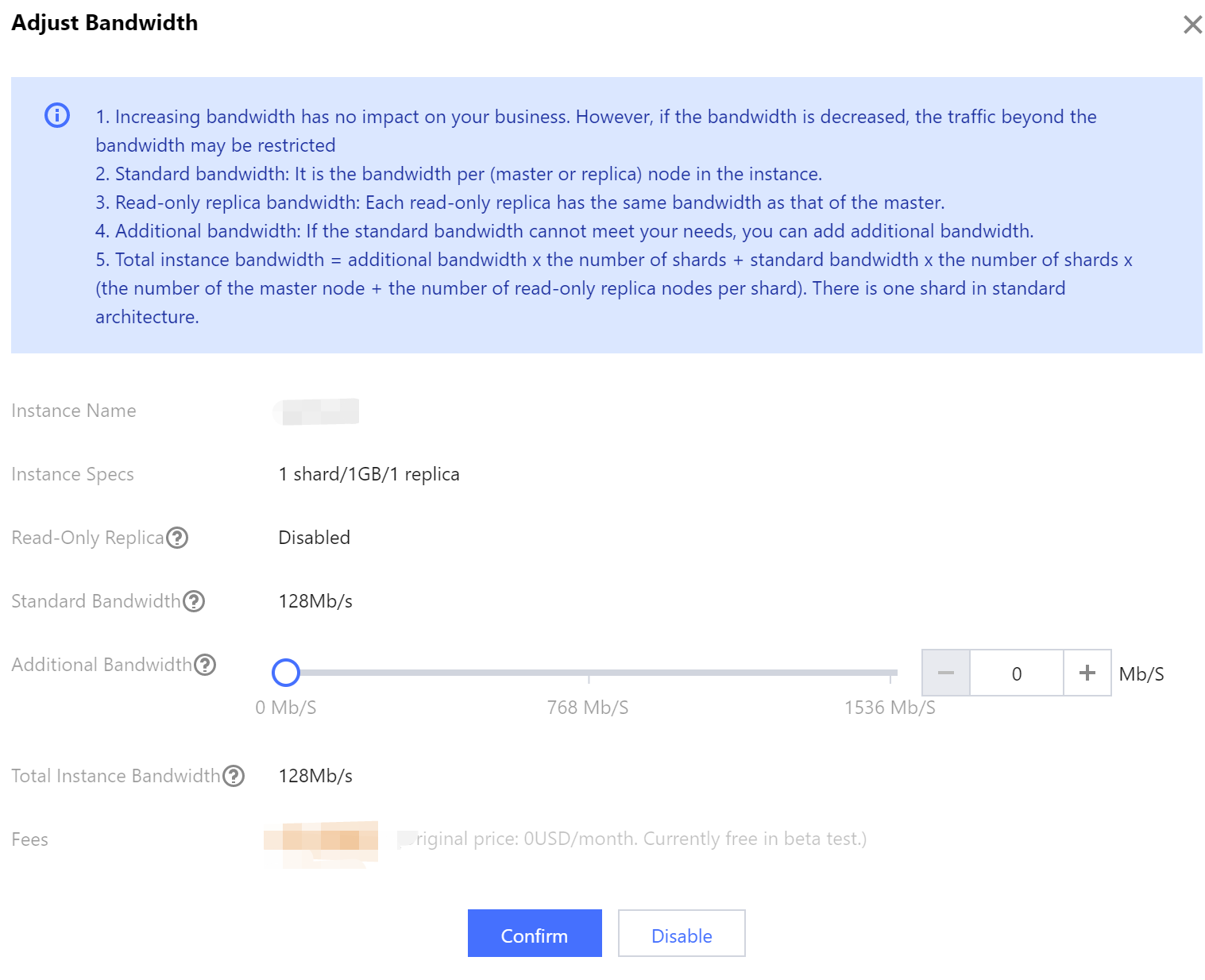Image resolution: width=1205 pixels, height=980 pixels.
Task: Click the additional bandwidth slider handle
Action: 286,673
